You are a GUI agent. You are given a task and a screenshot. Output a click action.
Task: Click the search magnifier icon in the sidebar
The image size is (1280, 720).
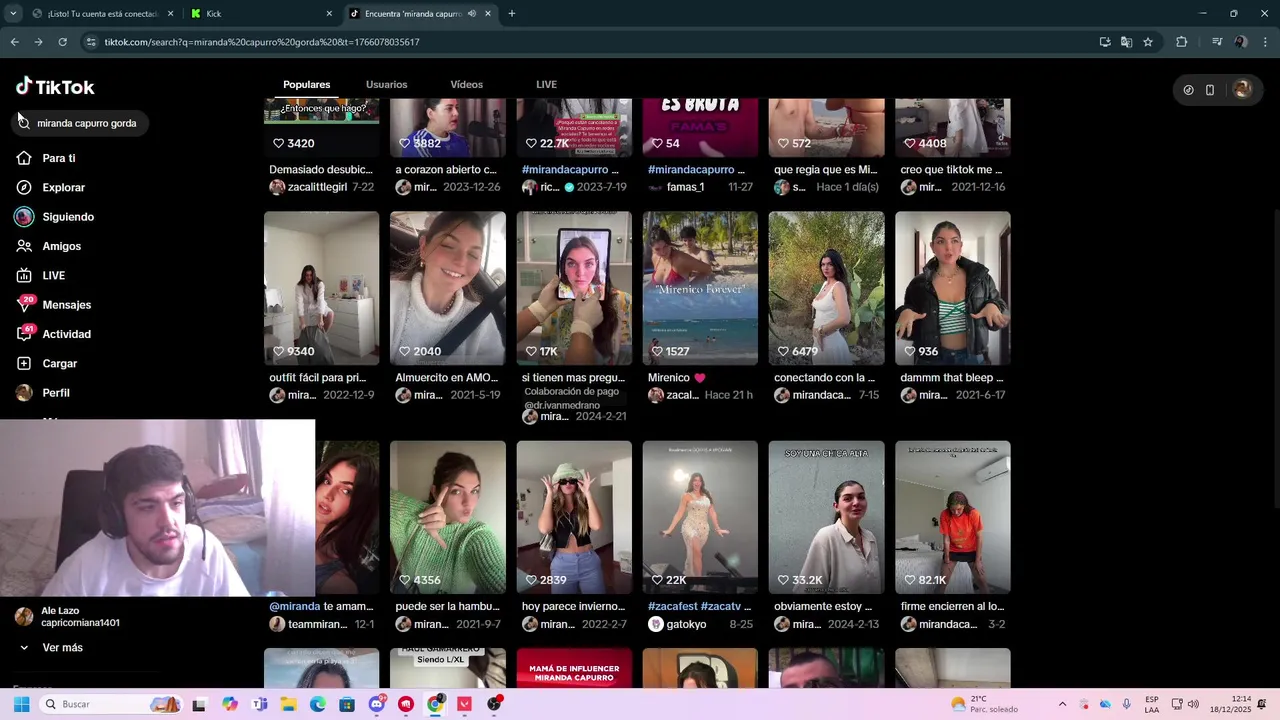tap(24, 123)
